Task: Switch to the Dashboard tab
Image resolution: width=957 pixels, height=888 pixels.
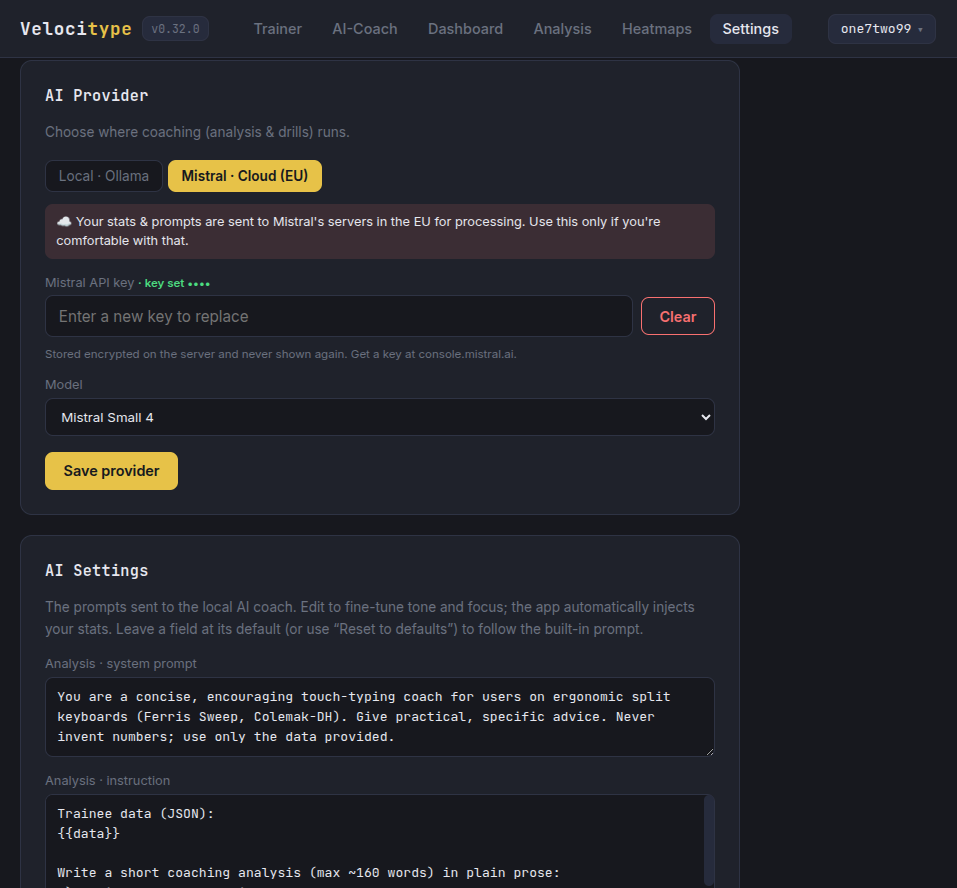Action: [465, 29]
